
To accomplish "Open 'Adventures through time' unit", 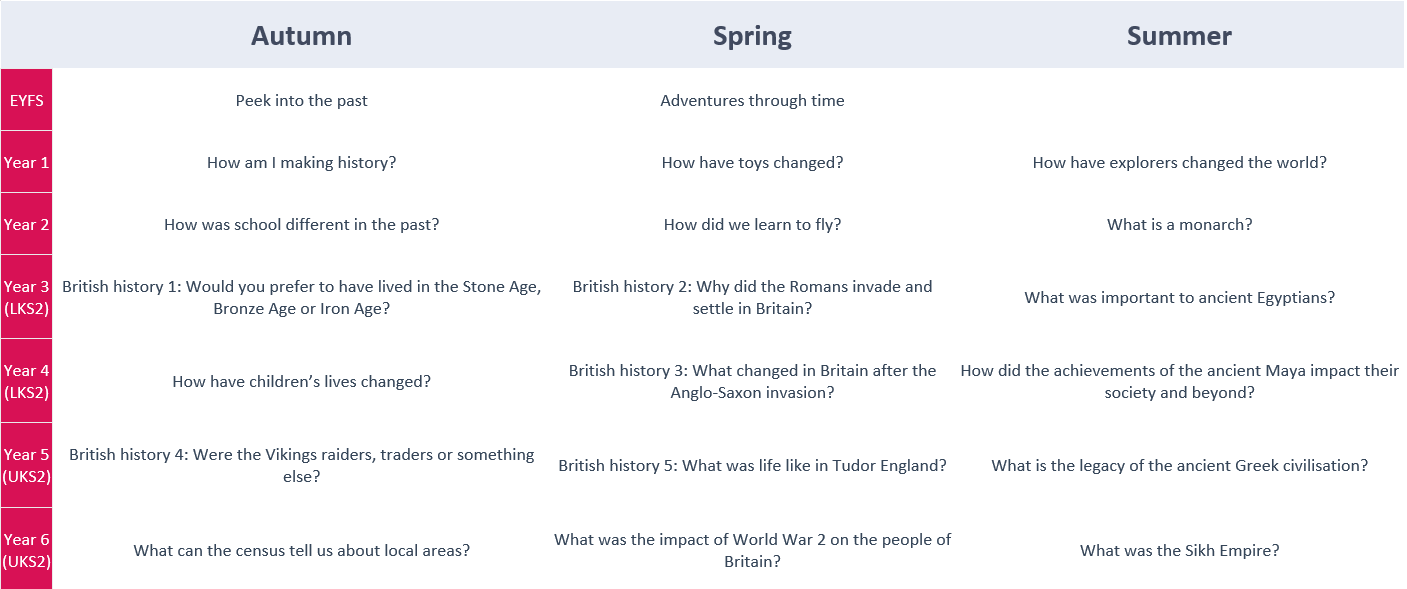I will point(752,100).
